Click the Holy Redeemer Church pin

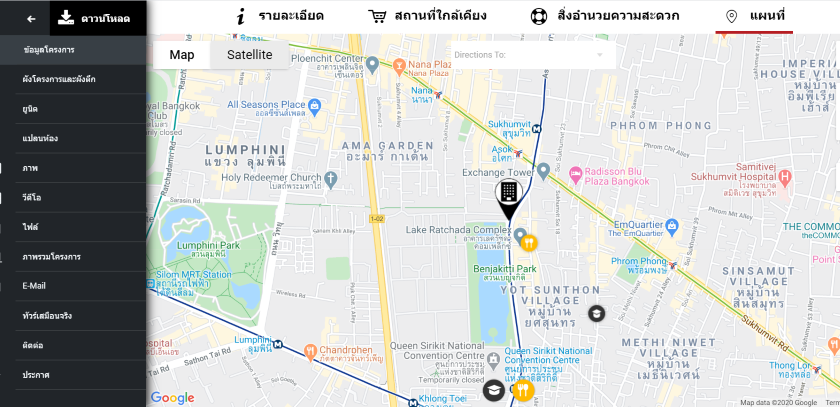(331, 179)
